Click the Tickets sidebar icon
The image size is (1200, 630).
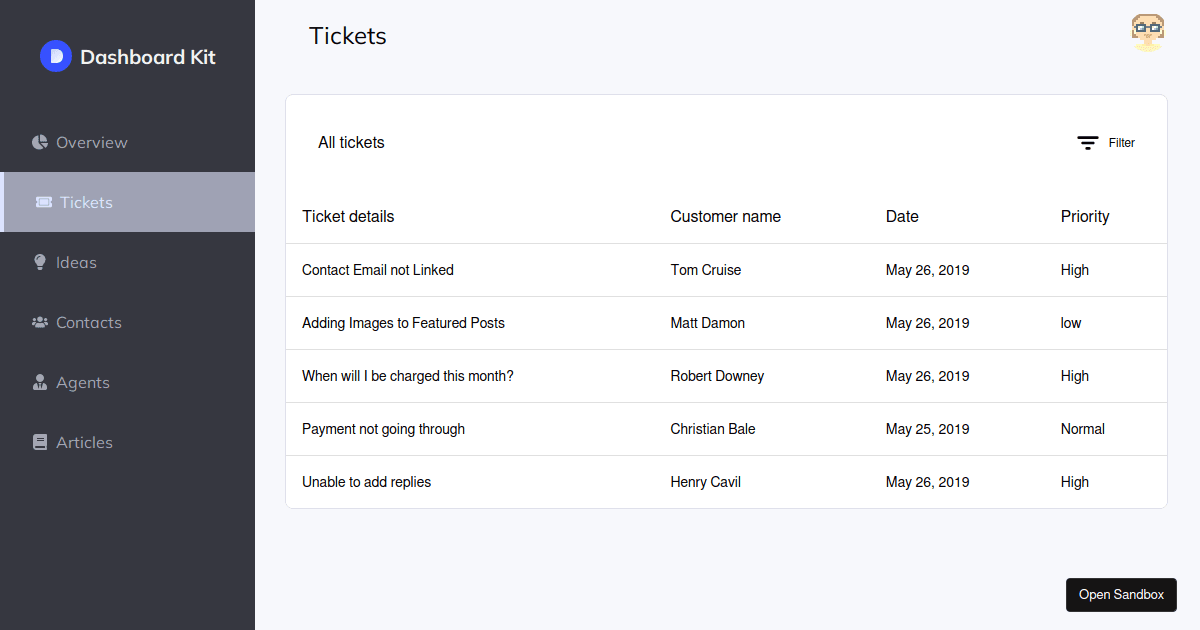coord(44,202)
